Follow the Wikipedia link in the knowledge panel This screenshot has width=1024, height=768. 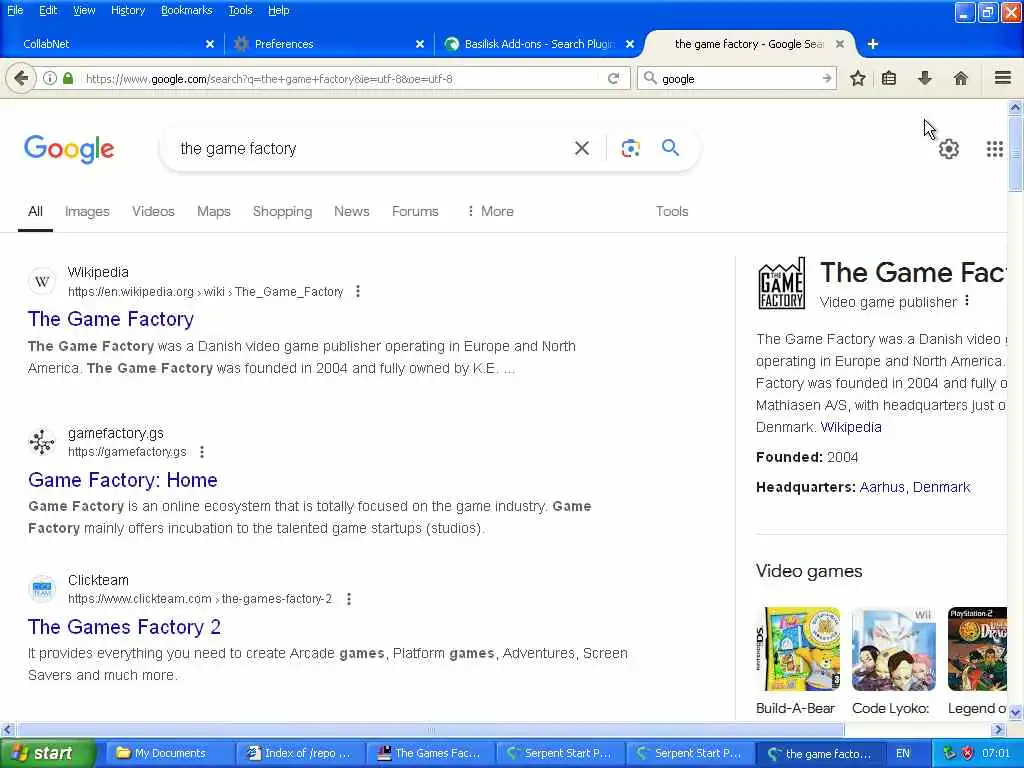point(850,427)
